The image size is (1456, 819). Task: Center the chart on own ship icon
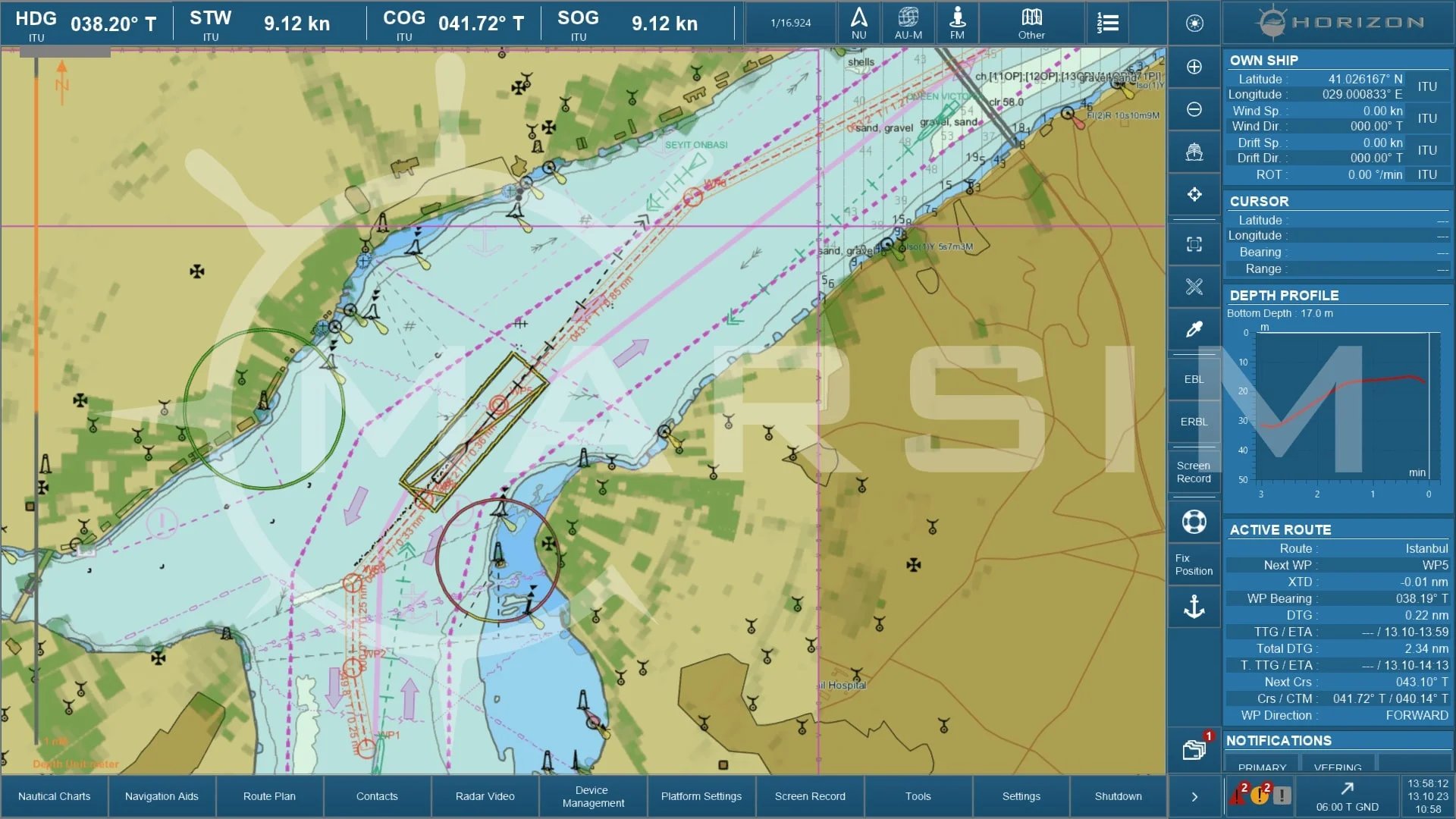(x=1194, y=152)
